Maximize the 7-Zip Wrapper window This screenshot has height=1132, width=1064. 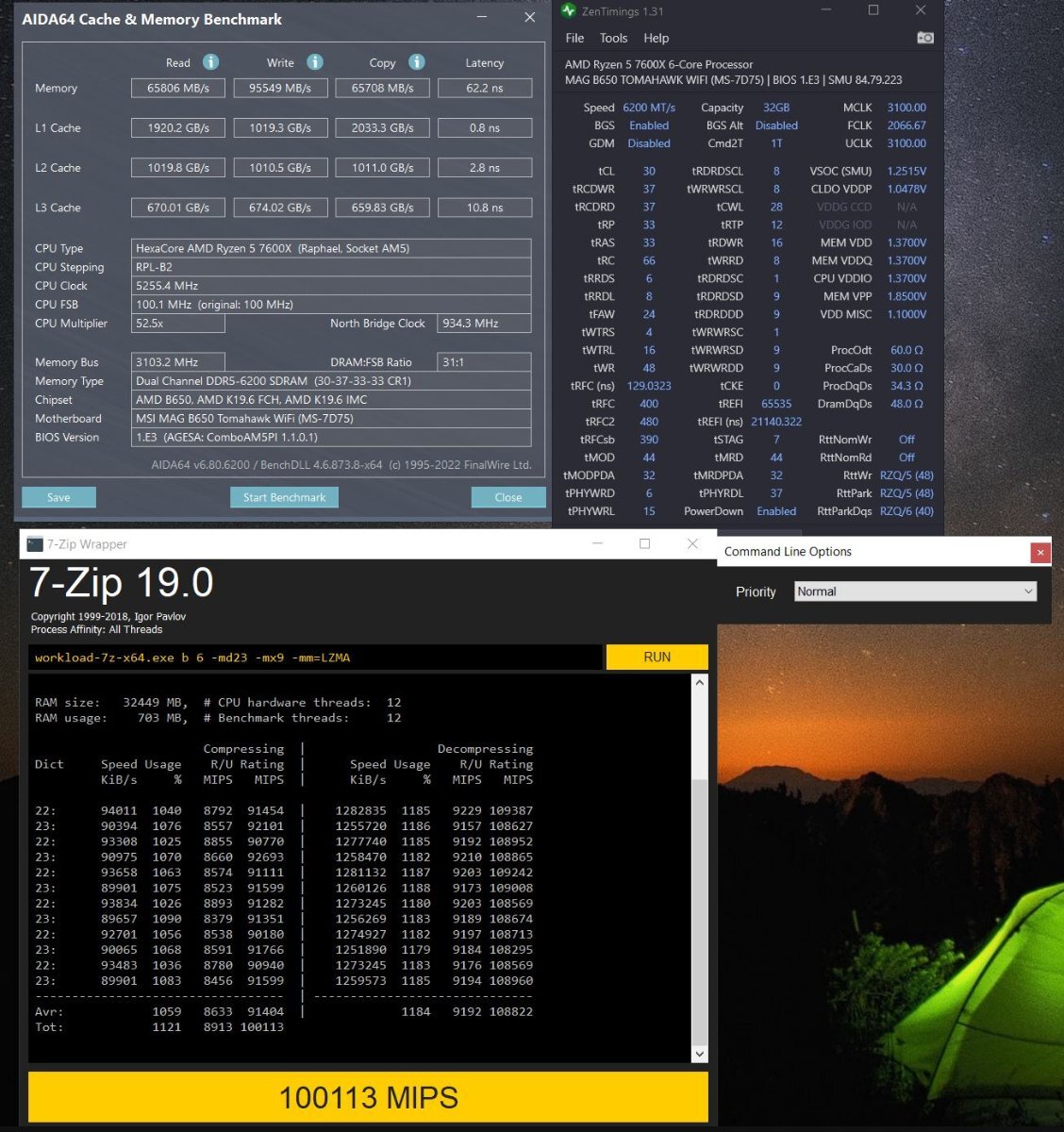(x=645, y=543)
